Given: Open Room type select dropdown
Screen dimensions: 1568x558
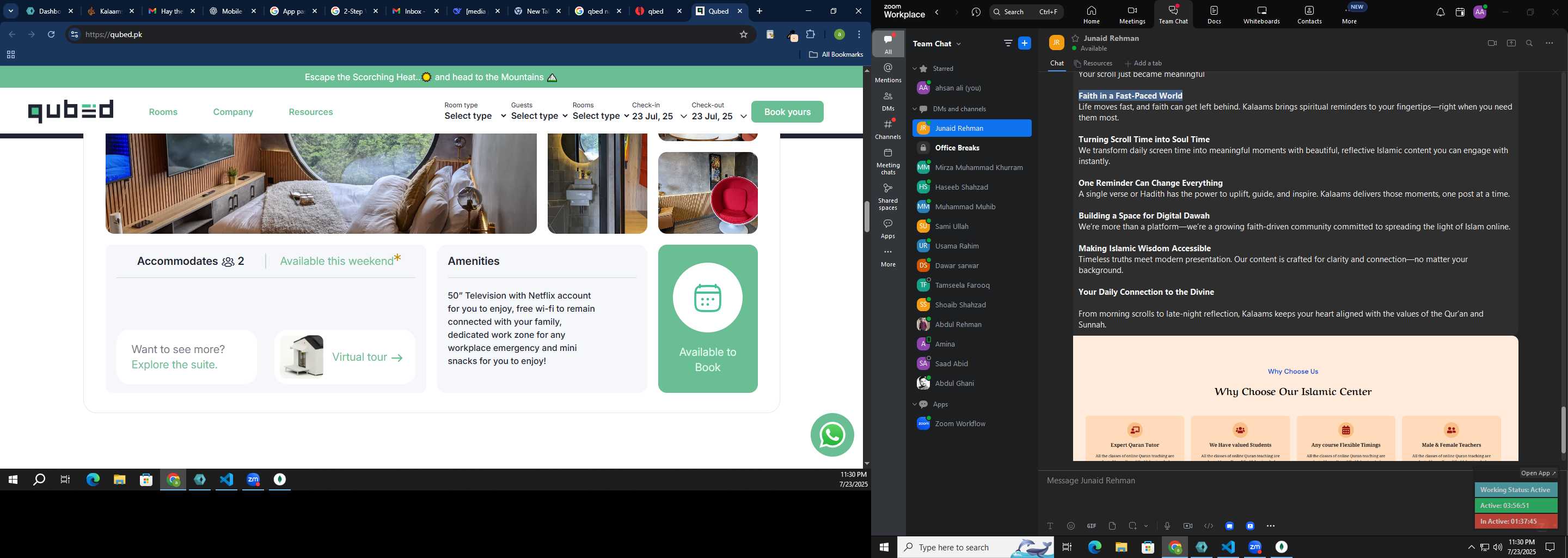Looking at the screenshot, I should point(475,116).
